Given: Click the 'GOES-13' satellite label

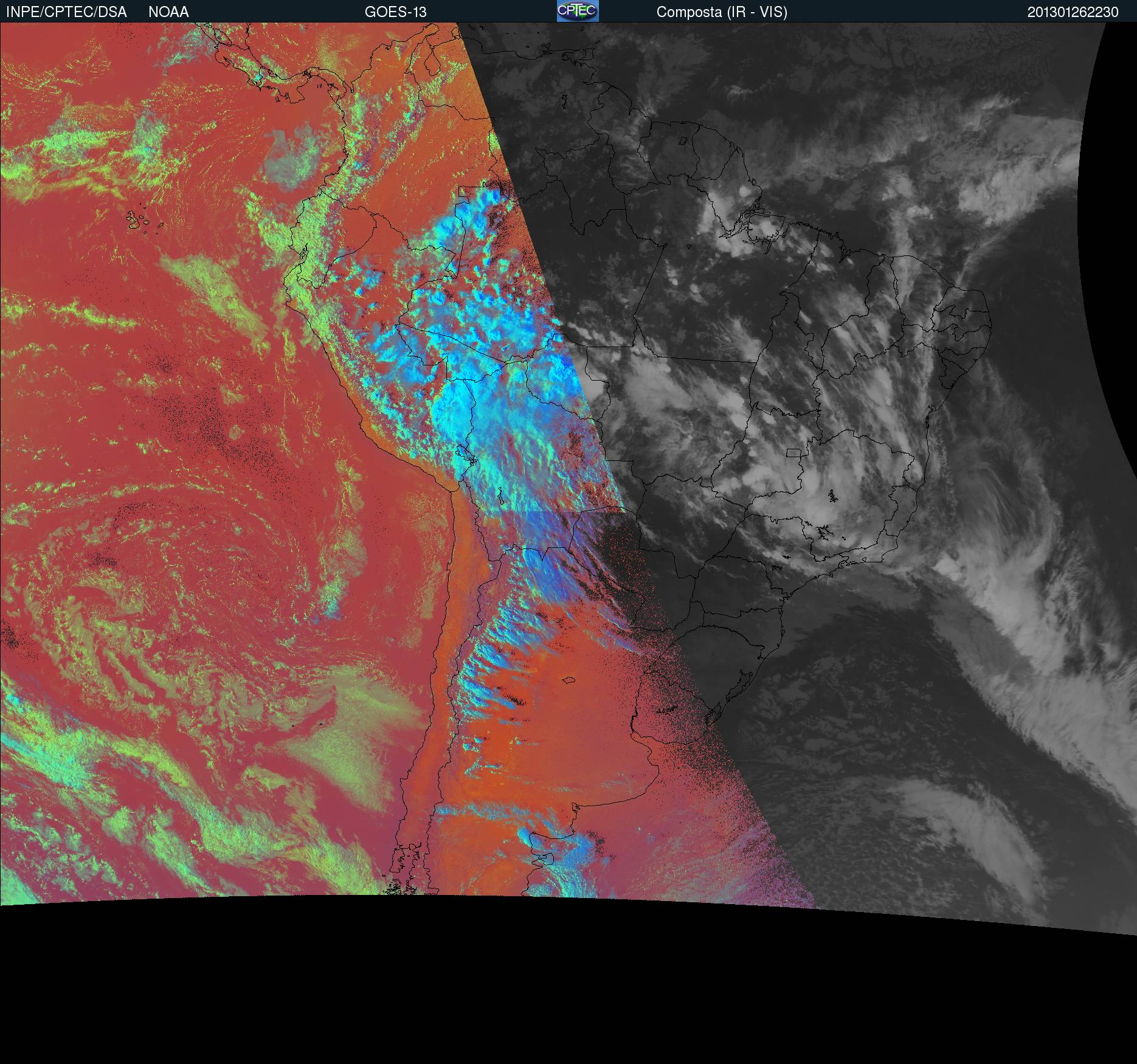Looking at the screenshot, I should [395, 12].
